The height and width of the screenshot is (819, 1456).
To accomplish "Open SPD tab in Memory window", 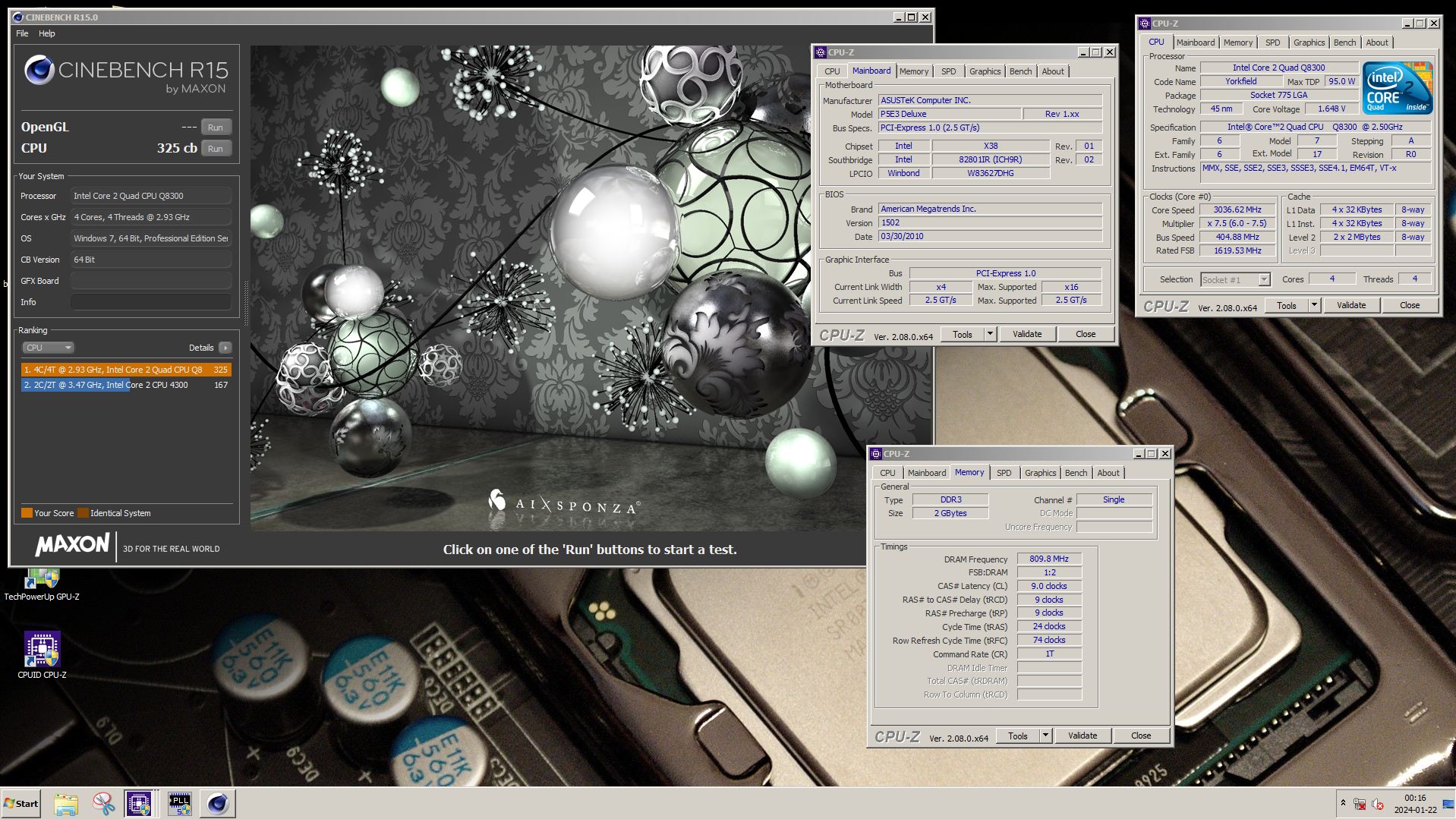I will 1004,473.
